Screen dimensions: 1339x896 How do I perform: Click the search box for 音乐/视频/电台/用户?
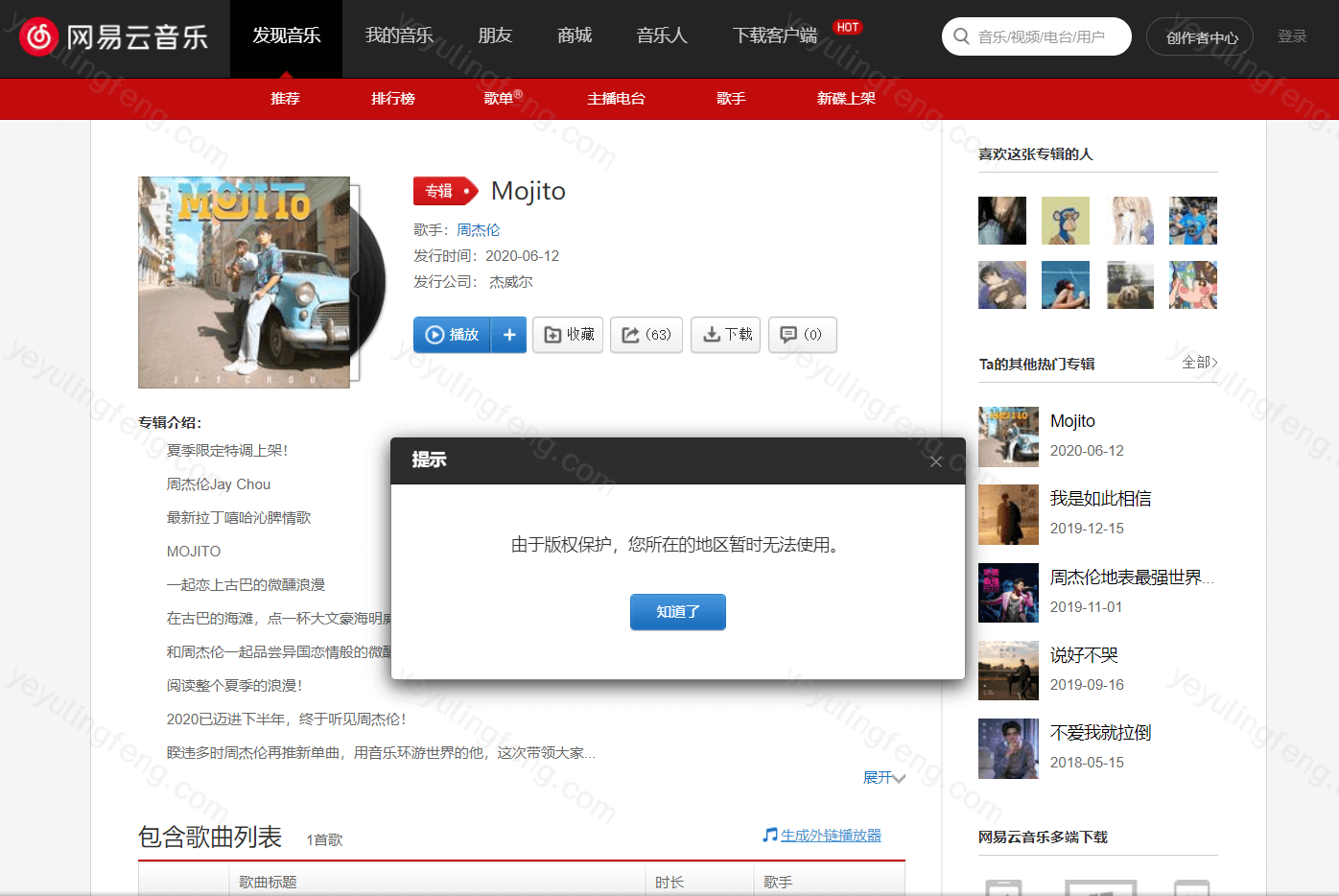1036,36
